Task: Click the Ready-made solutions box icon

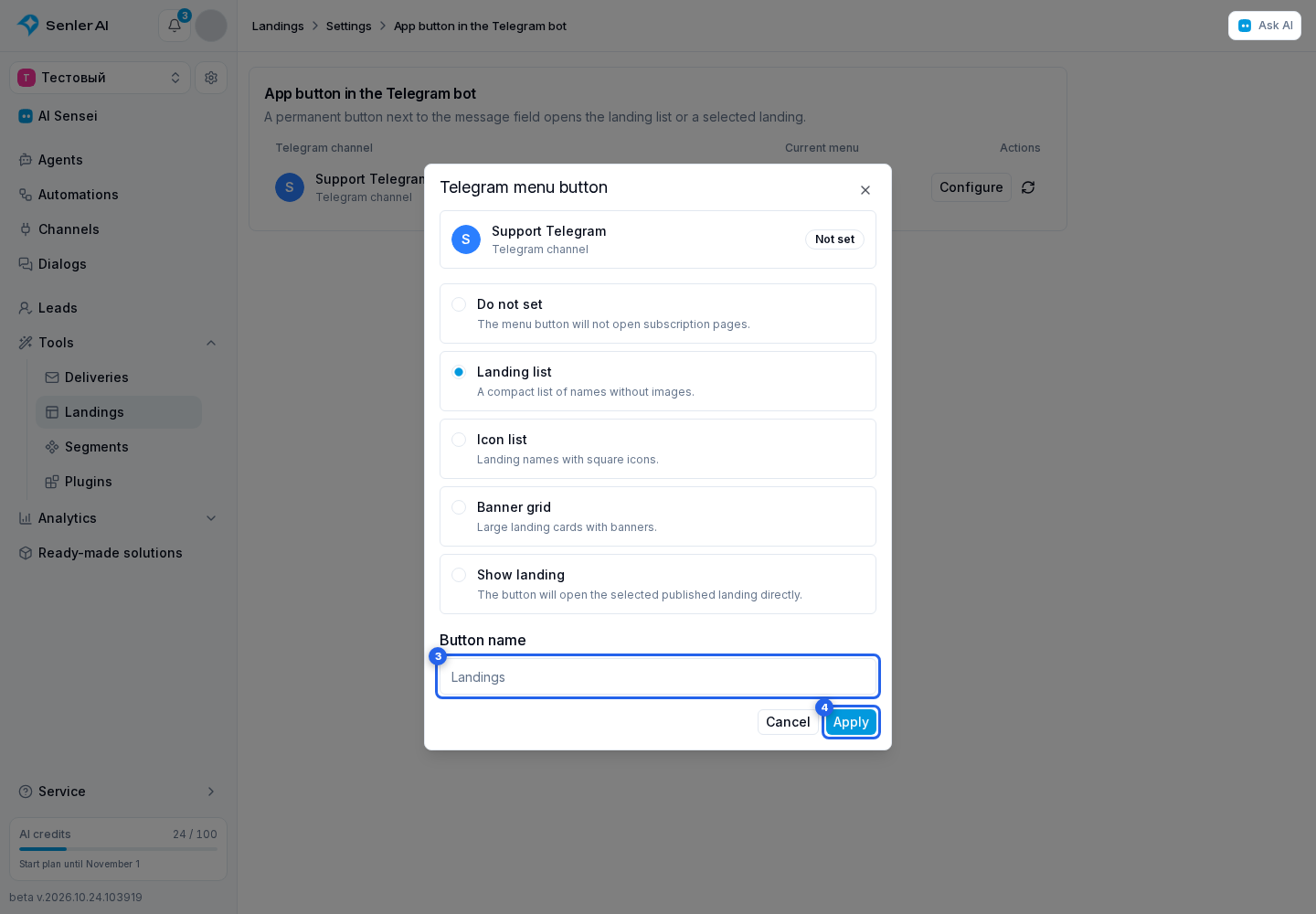Action: click(26, 553)
